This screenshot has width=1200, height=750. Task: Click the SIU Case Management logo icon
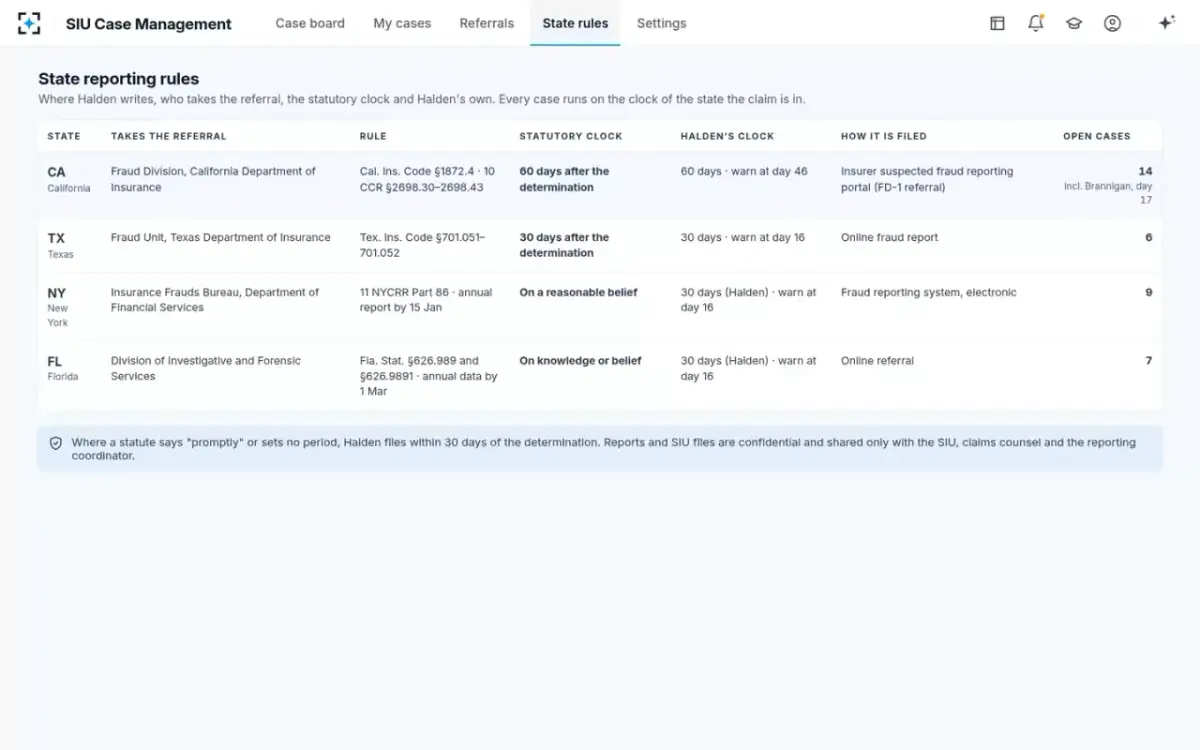click(29, 23)
